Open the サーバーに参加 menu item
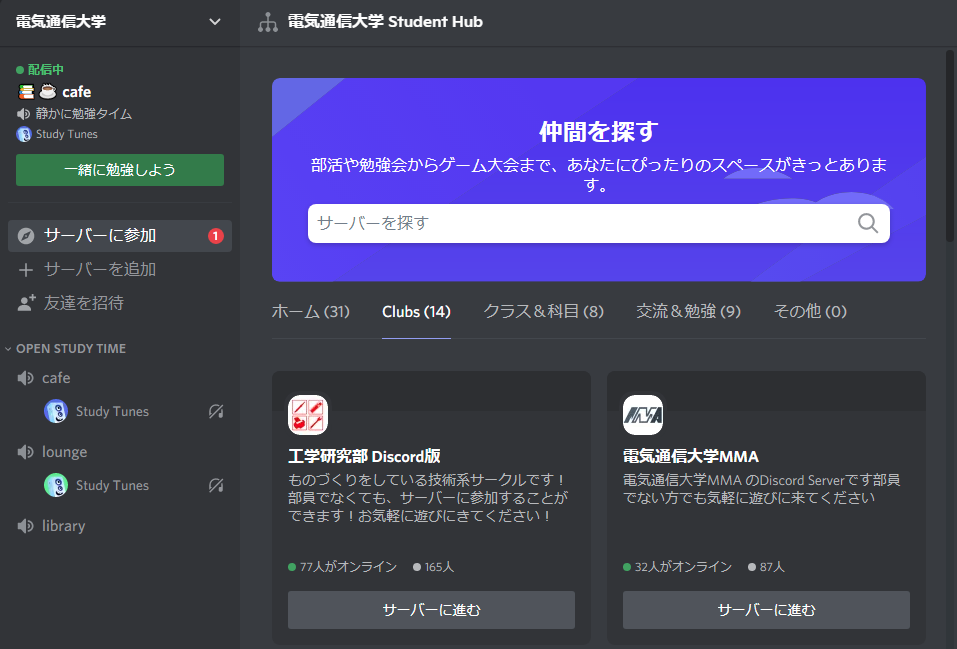 120,236
